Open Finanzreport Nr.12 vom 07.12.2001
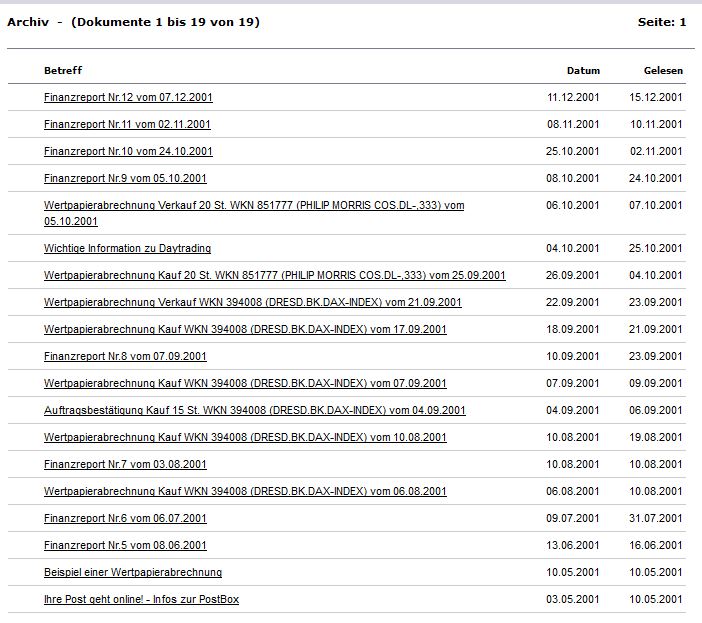Viewport: 702px width, 623px height. [128, 98]
